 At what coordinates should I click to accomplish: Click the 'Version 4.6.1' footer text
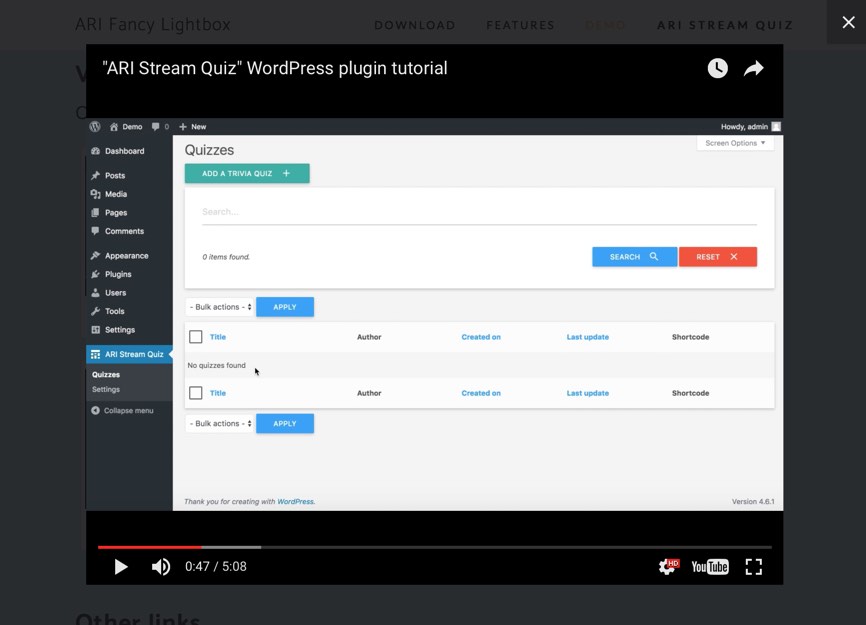[x=753, y=502]
